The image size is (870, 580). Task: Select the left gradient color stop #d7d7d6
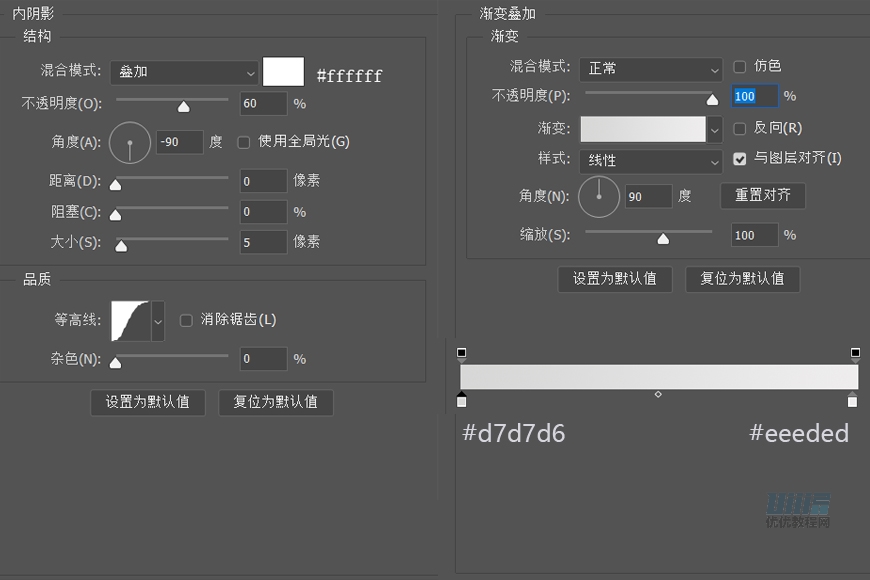pyautogui.click(x=462, y=401)
